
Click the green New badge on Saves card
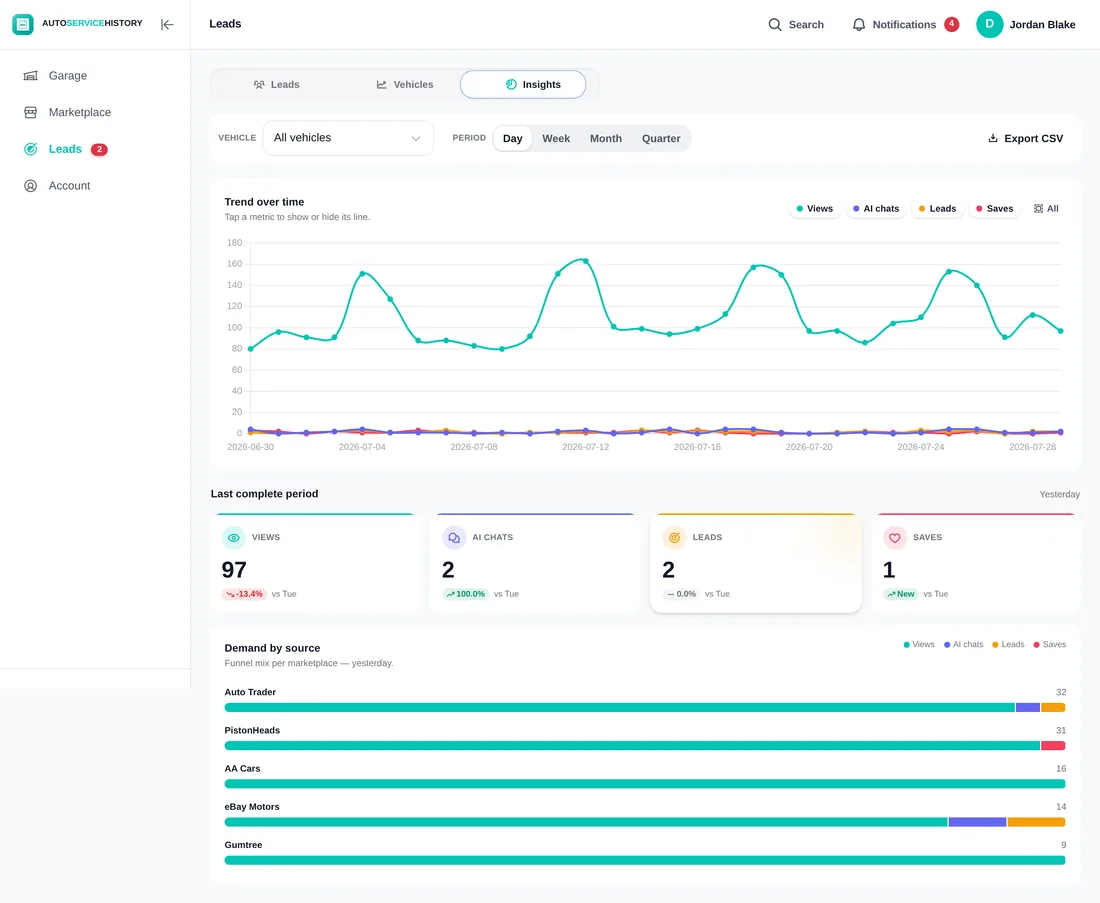click(901, 594)
